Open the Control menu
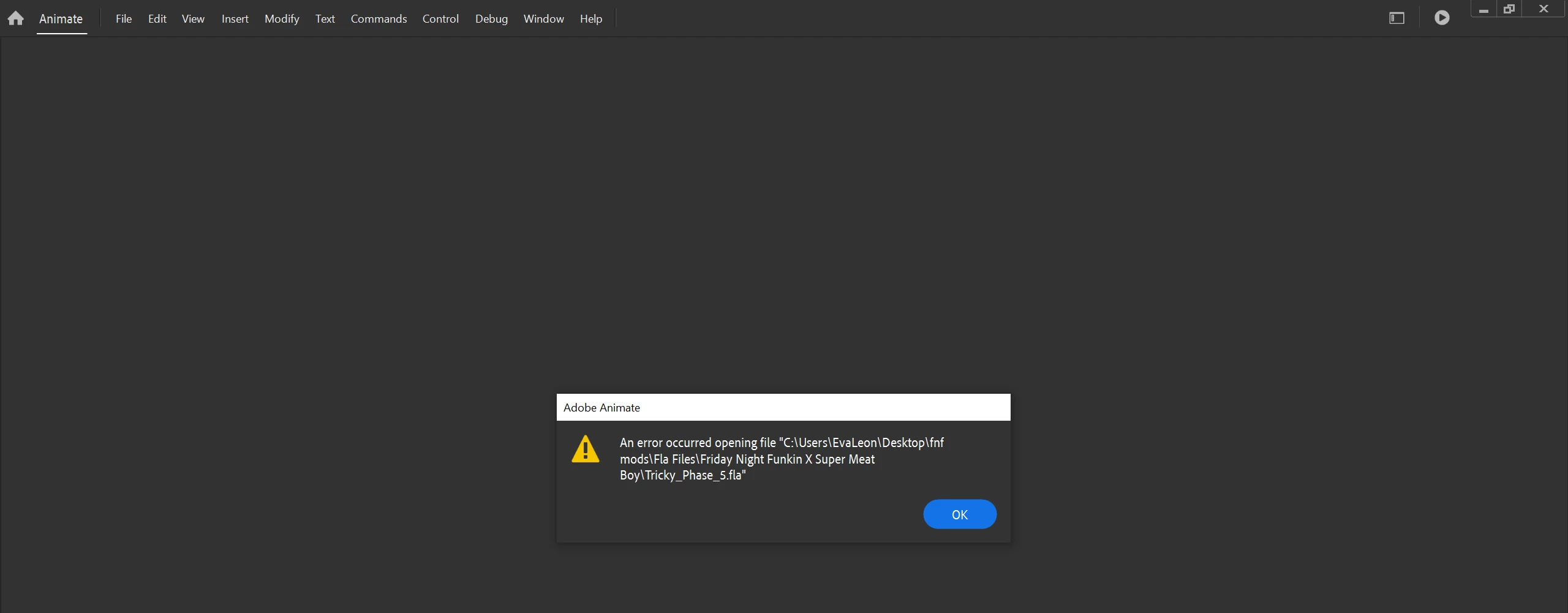 pos(440,19)
